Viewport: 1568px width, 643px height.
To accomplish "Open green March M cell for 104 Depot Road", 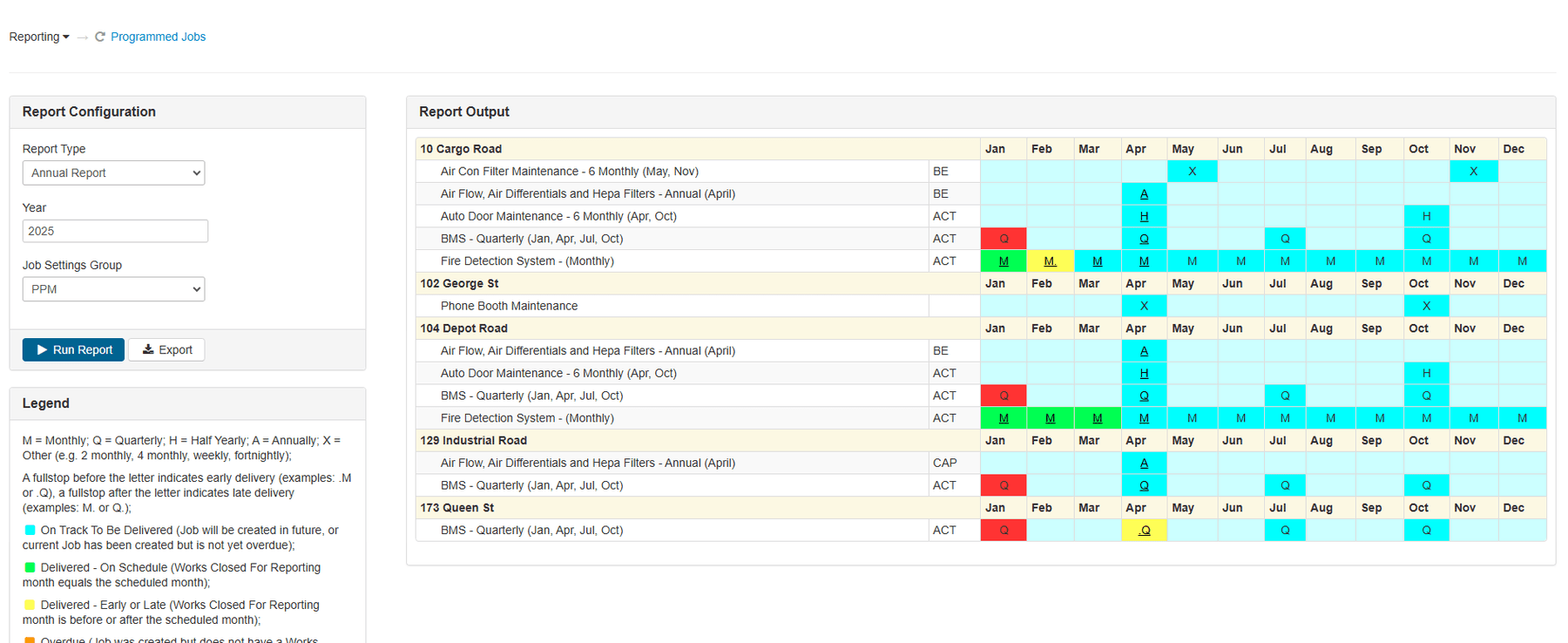I will (1097, 418).
